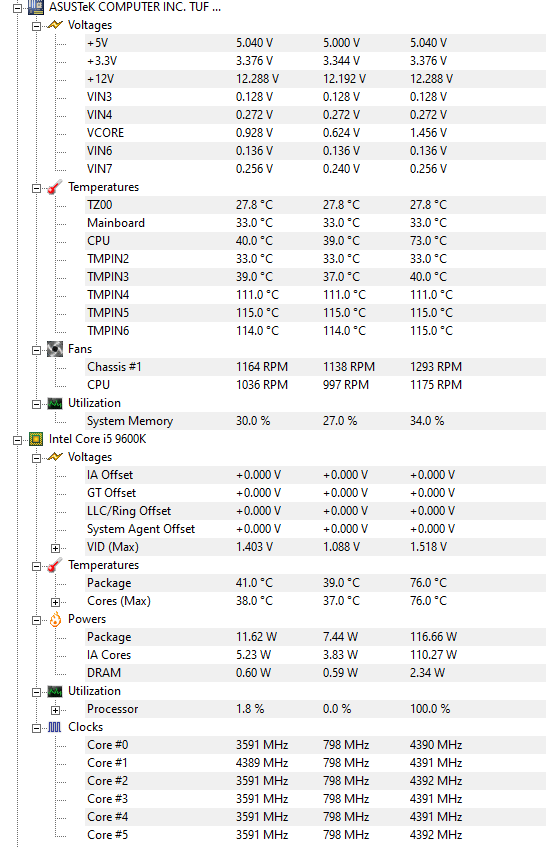This screenshot has width=546, height=848.
Task: Click the Powers flame icon
Action: point(55,619)
